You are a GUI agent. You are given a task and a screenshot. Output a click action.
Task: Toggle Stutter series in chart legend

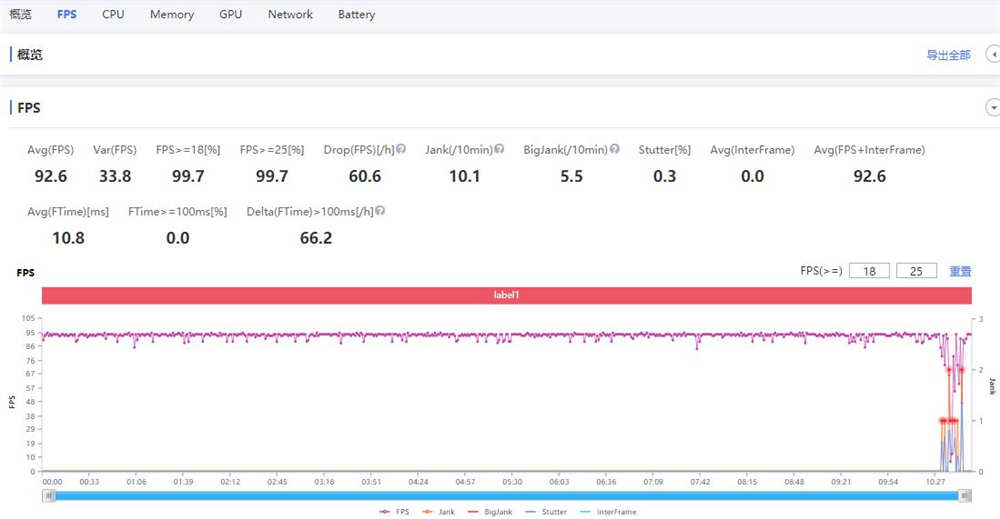(x=545, y=511)
